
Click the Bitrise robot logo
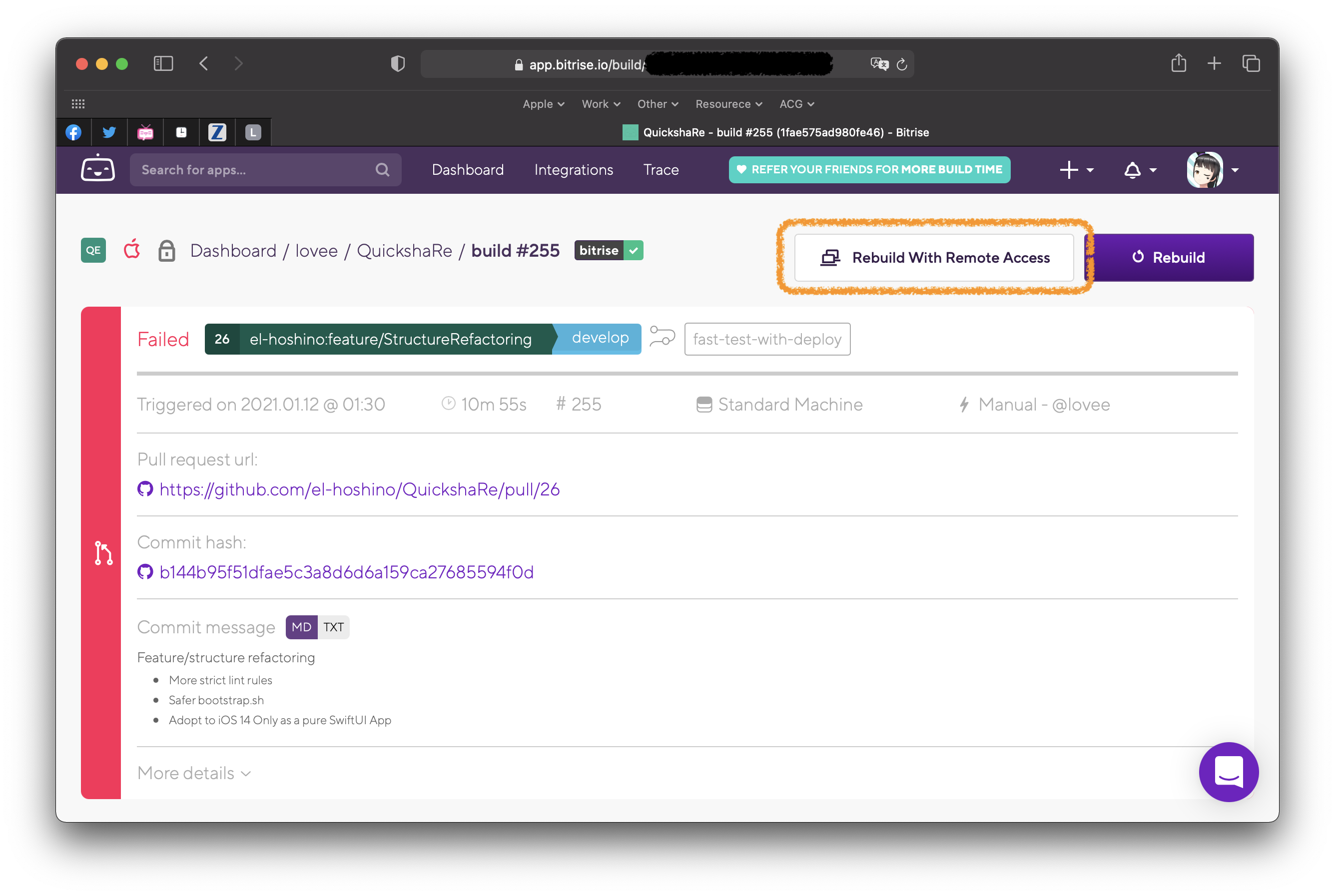[98, 169]
